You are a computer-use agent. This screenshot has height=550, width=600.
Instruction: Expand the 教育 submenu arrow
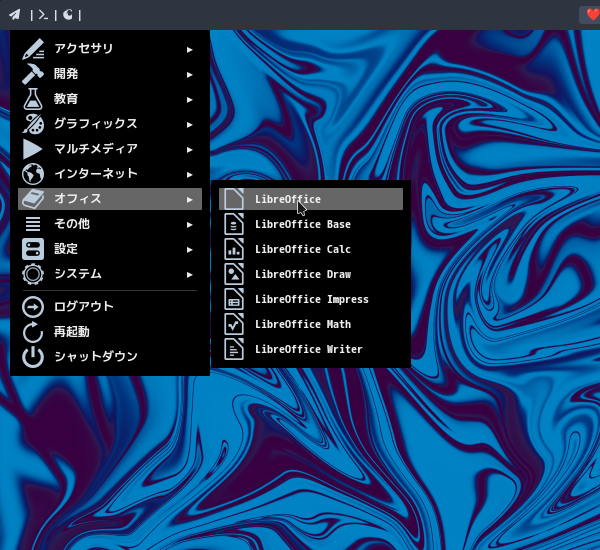point(189,100)
